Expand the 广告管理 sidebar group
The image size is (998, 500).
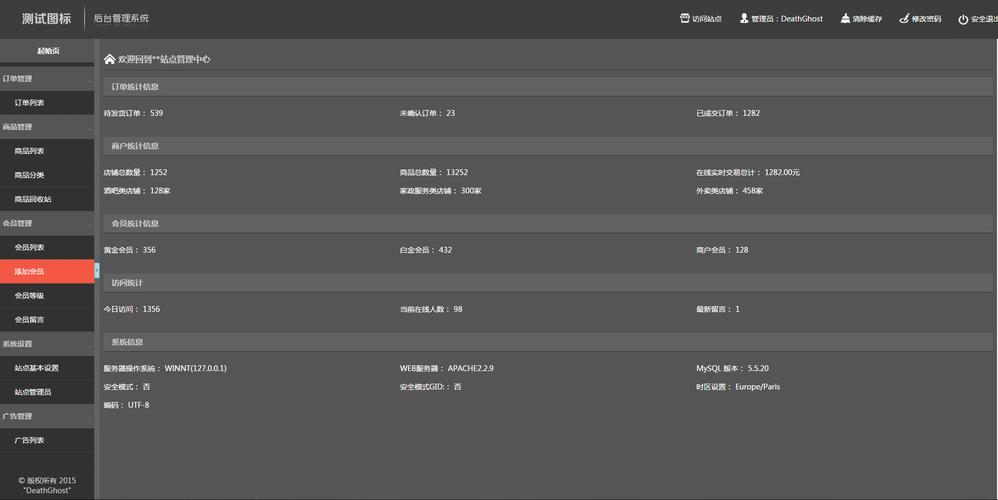47,416
